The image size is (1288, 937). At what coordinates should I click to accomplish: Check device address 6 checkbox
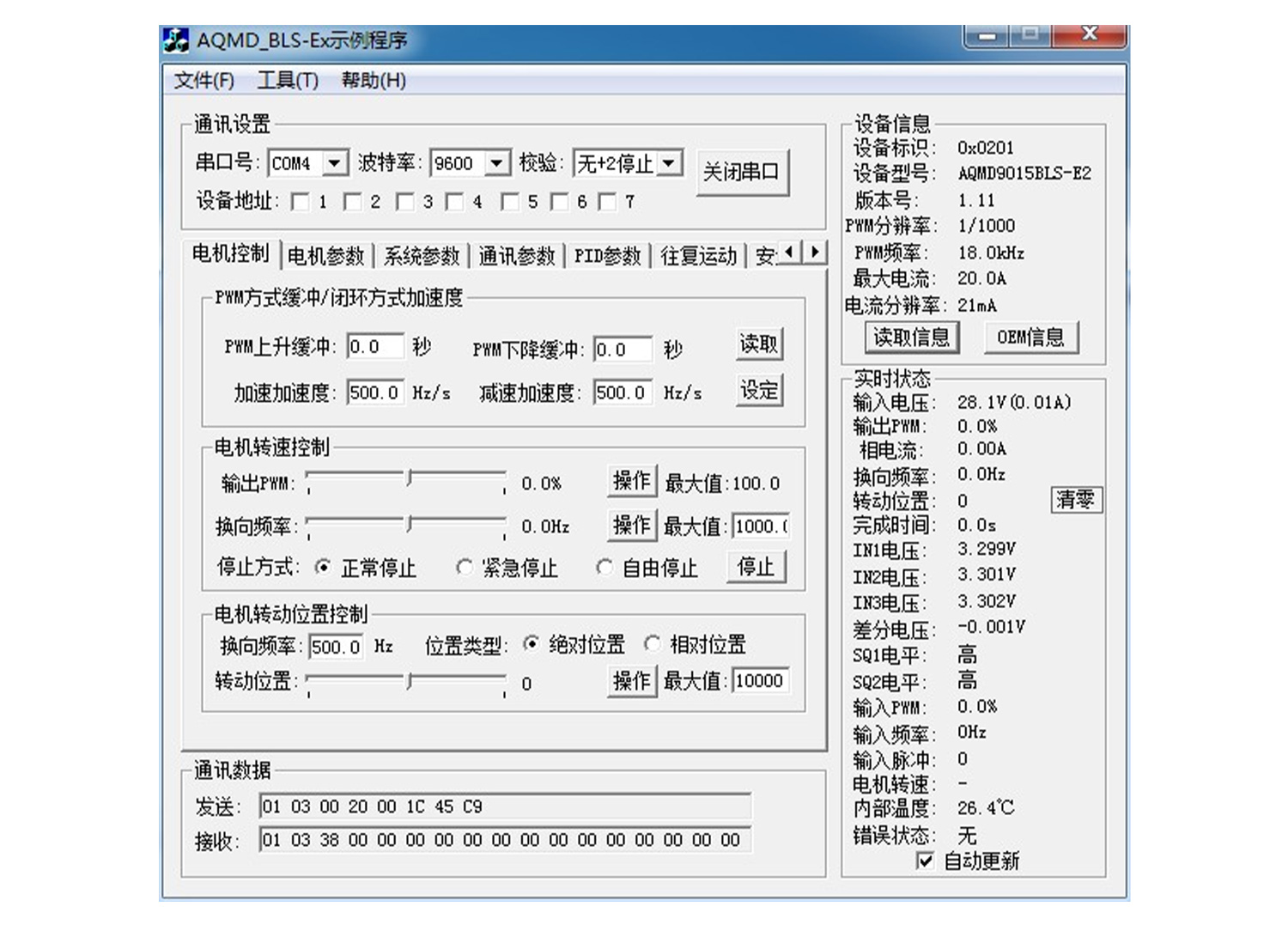point(560,202)
